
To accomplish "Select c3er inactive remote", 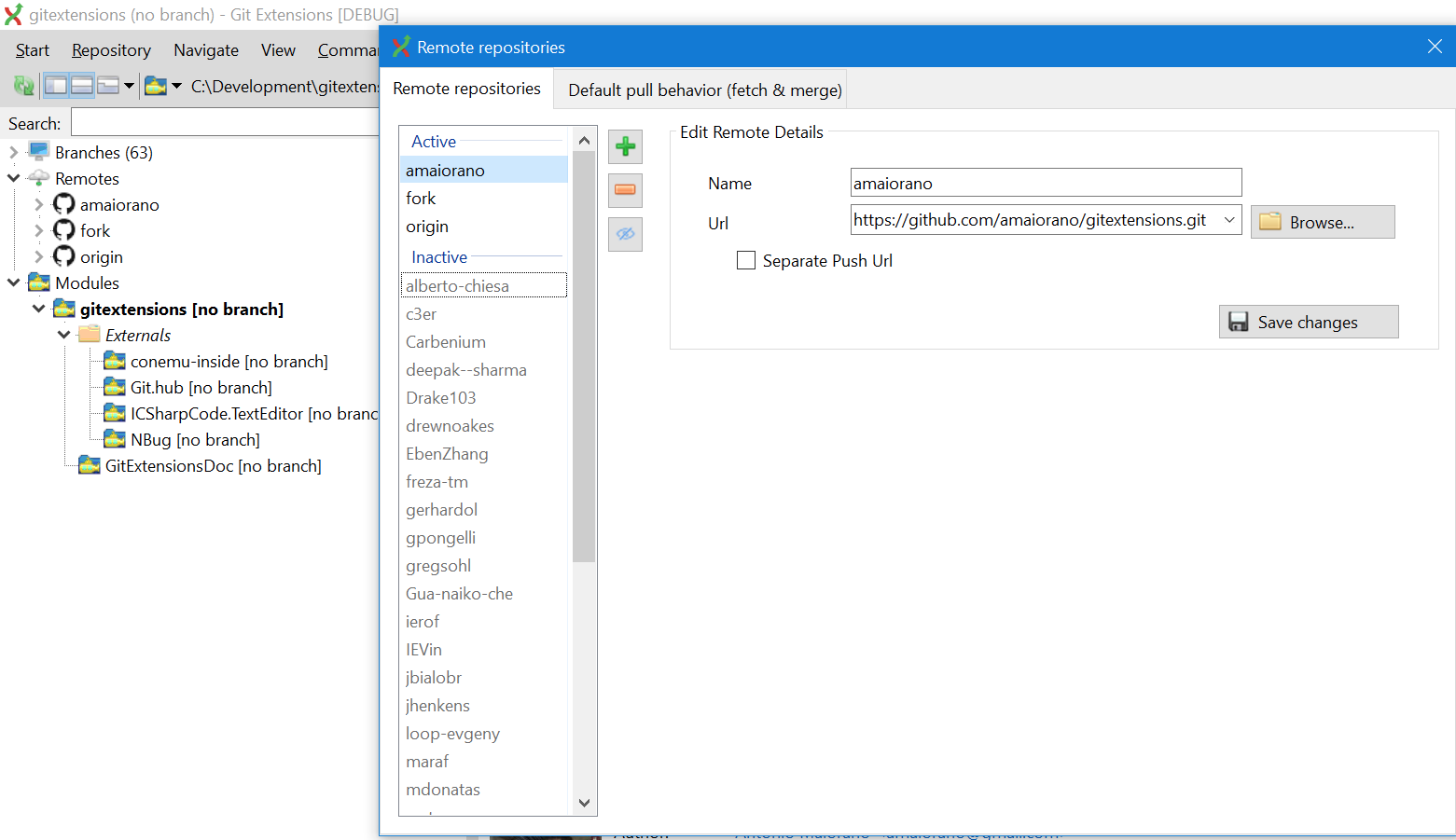I will tap(484, 313).
